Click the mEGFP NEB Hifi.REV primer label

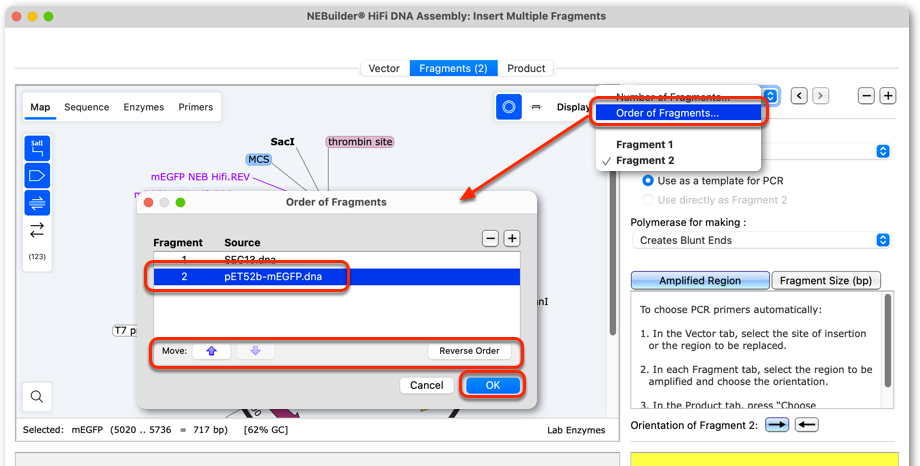coord(200,177)
